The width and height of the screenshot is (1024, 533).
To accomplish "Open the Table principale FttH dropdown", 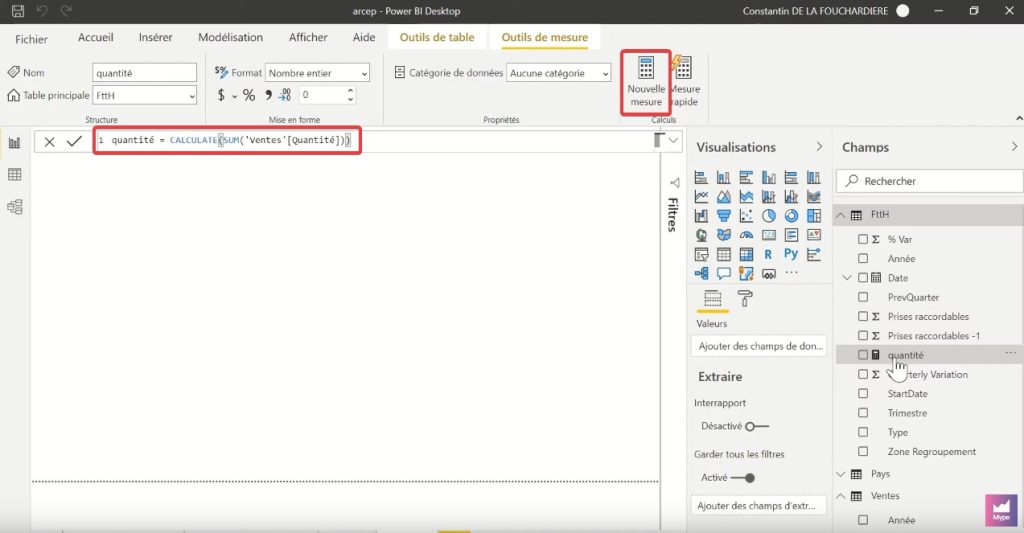I will (x=144, y=95).
